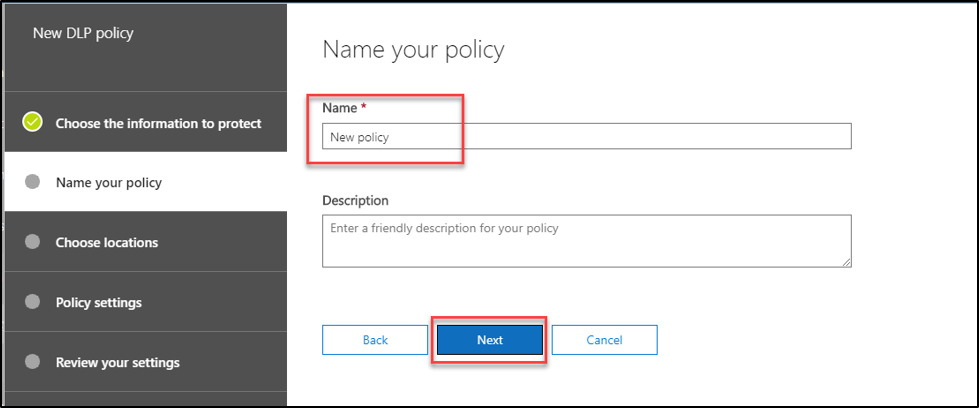Click the green checkmark step icon
Screen dimensions: 979x408
click(x=32, y=122)
